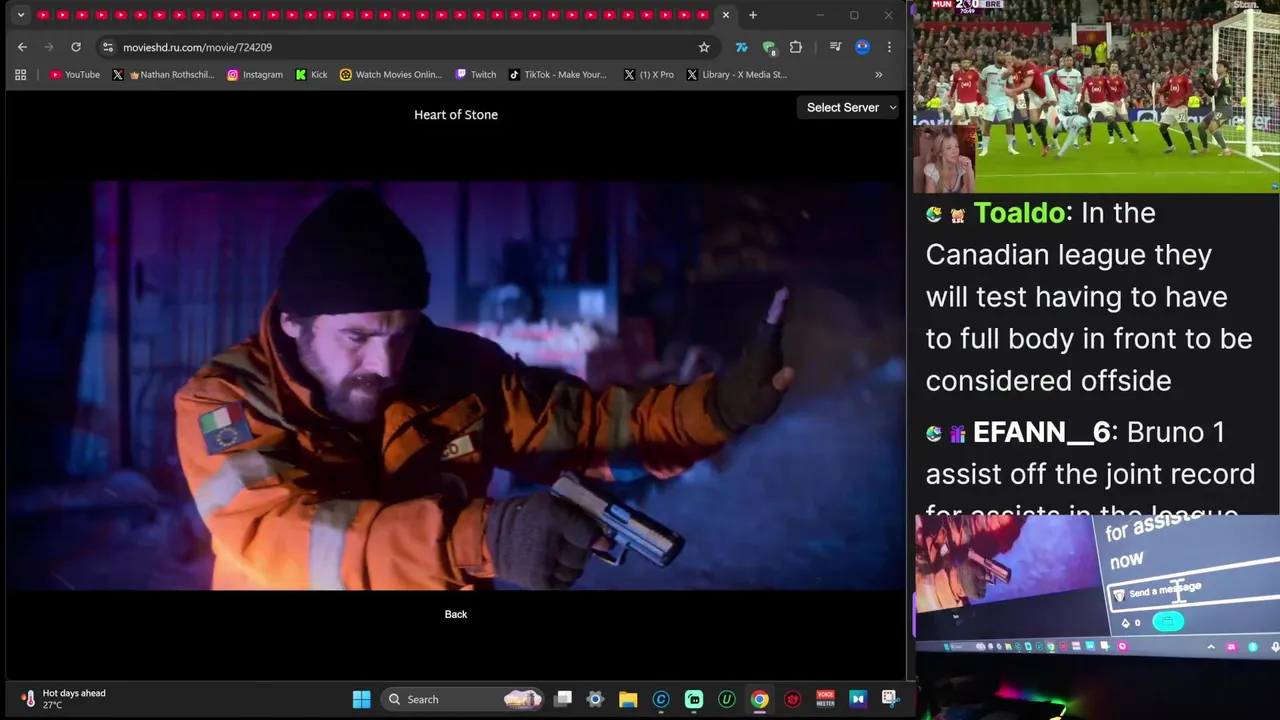Open the red round app on taskbar
The height and width of the screenshot is (720, 1280).
point(793,699)
